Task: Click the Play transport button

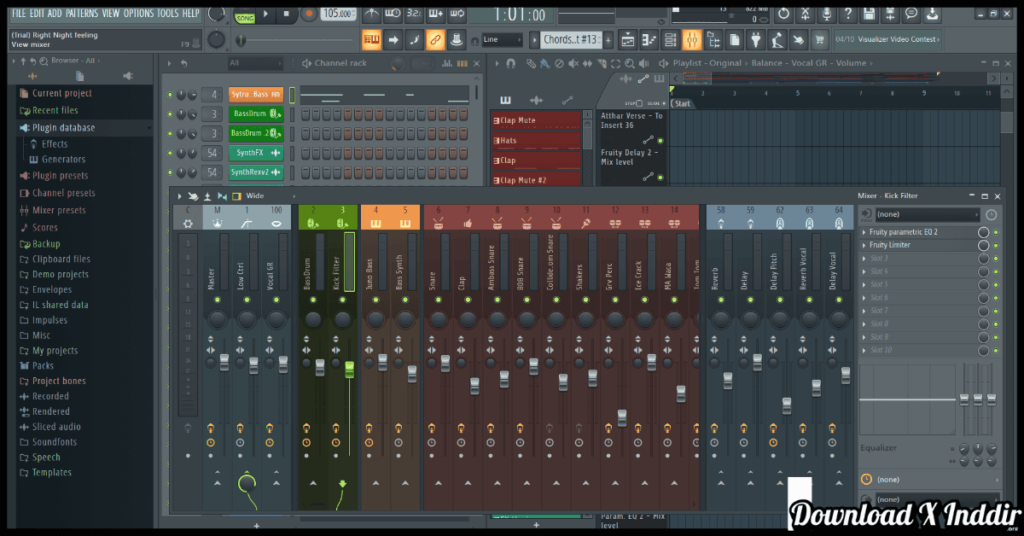Action: pyautogui.click(x=266, y=14)
